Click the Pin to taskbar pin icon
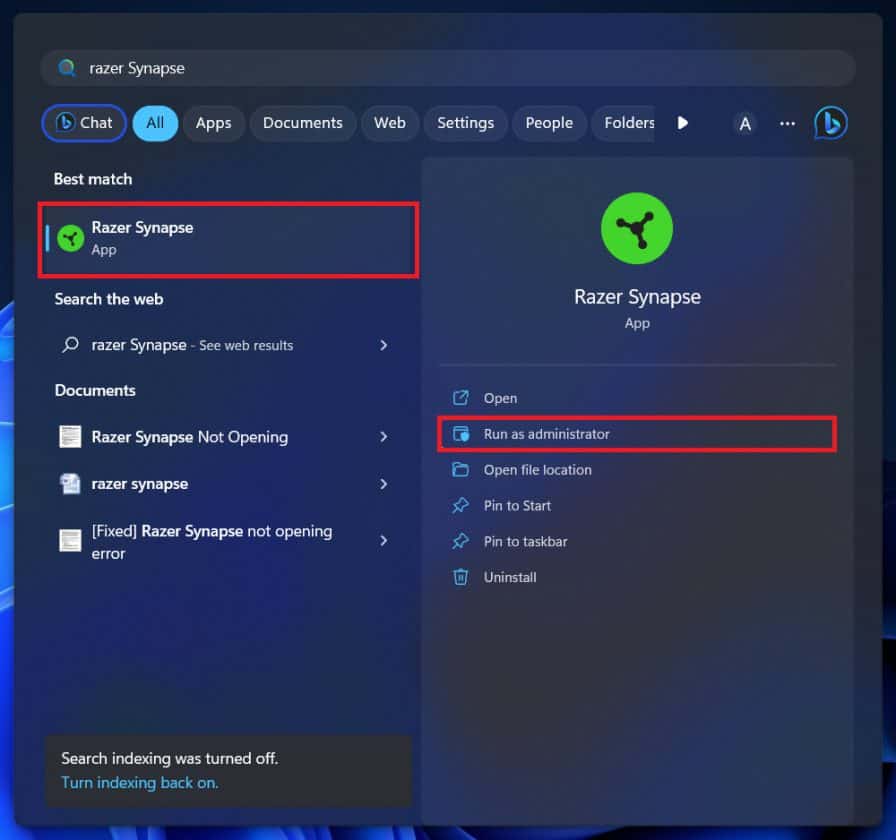This screenshot has width=896, height=840. pyautogui.click(x=462, y=541)
